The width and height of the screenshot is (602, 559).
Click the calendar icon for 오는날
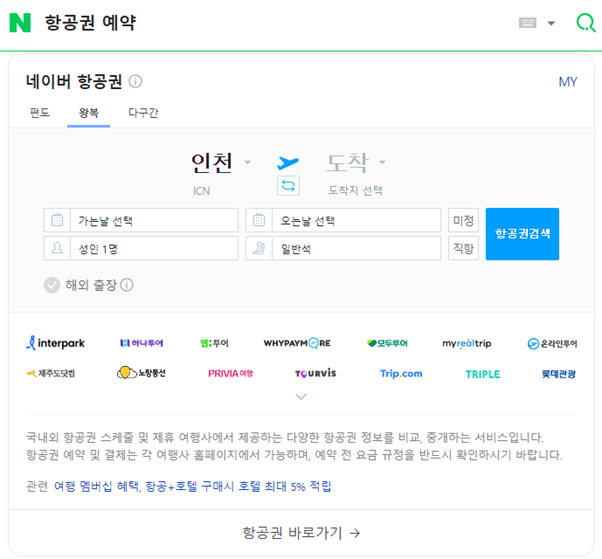pyautogui.click(x=259, y=220)
